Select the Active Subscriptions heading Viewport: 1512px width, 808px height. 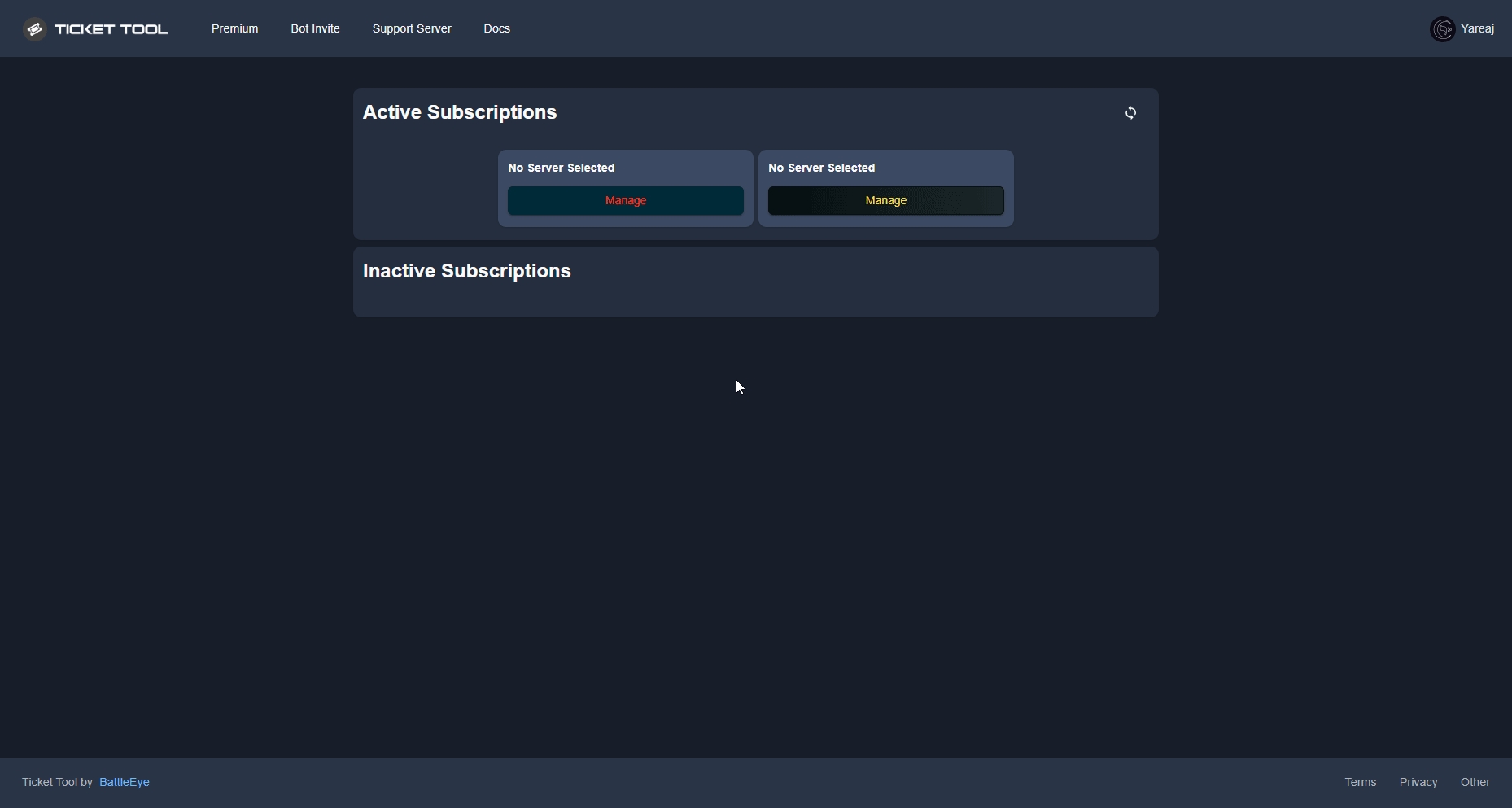460,112
